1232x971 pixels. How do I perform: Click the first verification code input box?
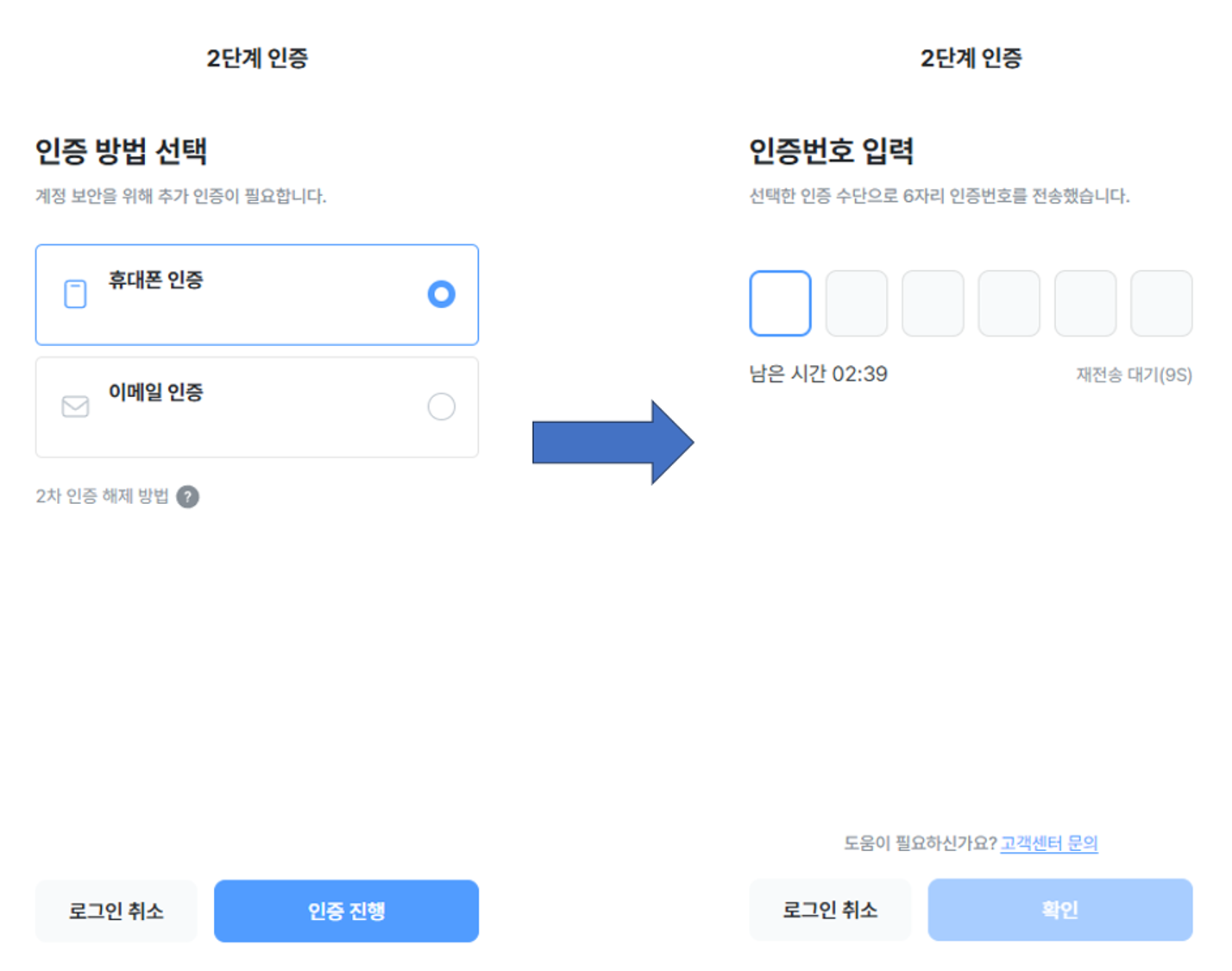click(779, 303)
